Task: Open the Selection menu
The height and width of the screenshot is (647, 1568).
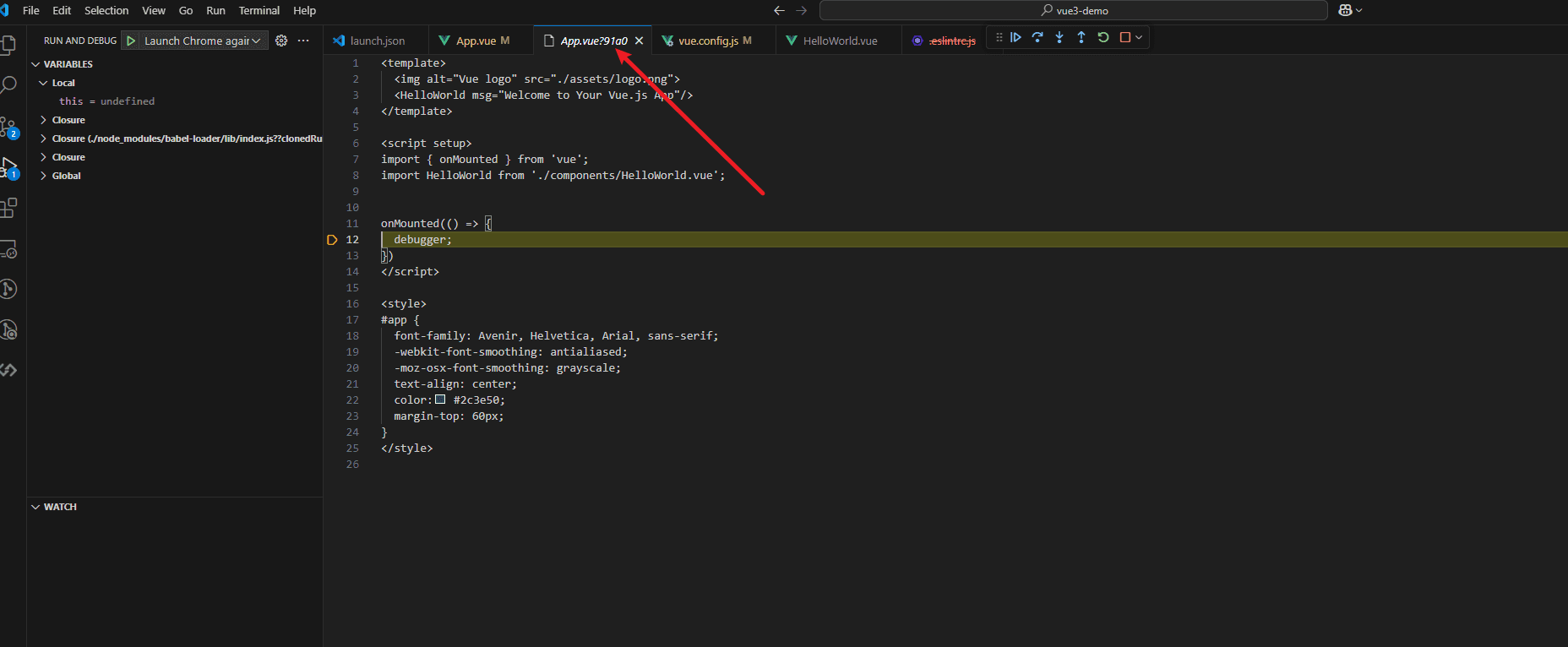Action: (x=106, y=10)
